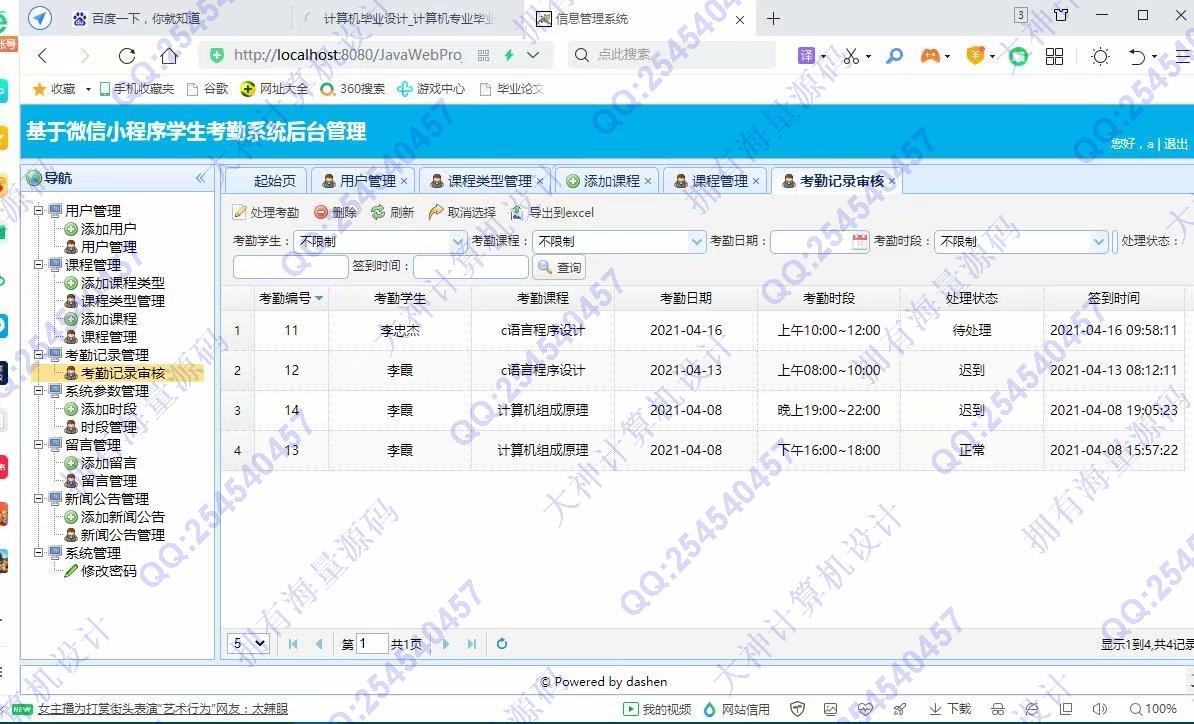Image resolution: width=1194 pixels, height=724 pixels.
Task: Collapse the 系统参数管理 tree node
Action: [38, 391]
